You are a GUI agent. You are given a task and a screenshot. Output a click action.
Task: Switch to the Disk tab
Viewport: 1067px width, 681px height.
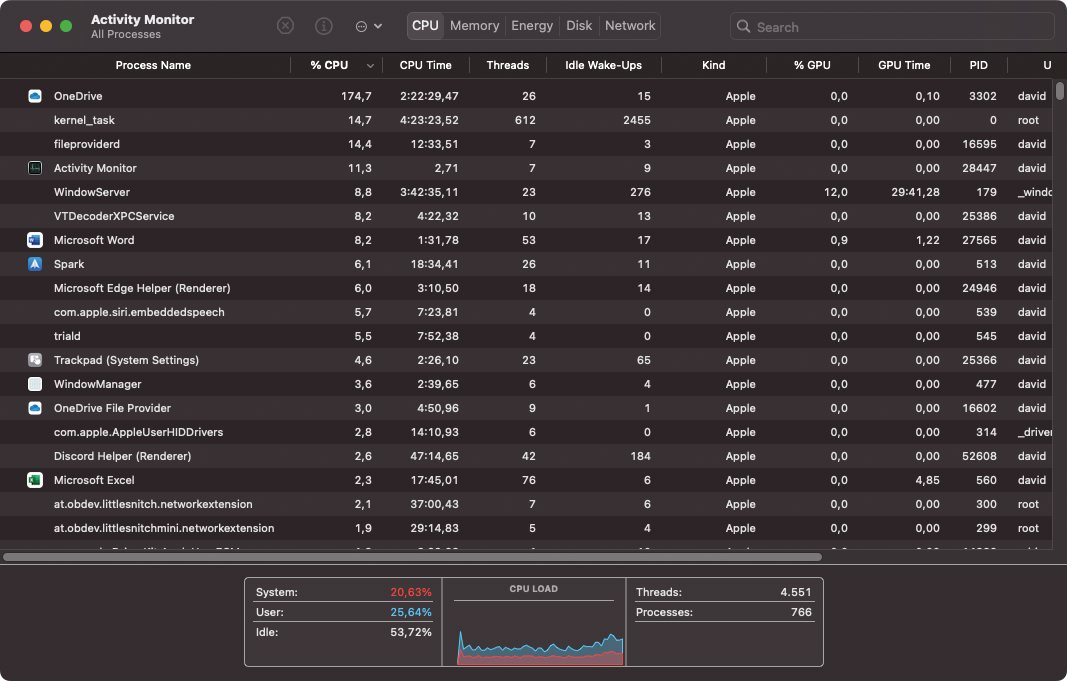(x=579, y=26)
